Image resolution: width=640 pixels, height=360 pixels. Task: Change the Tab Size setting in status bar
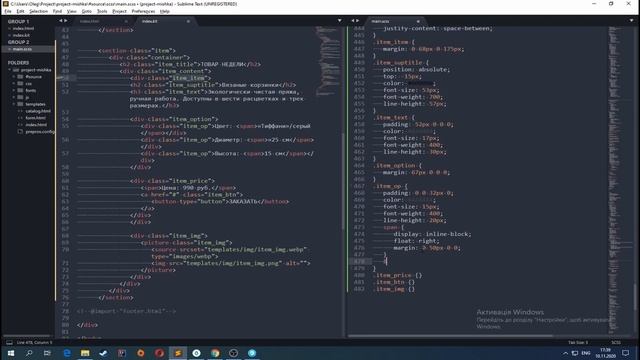[578, 343]
